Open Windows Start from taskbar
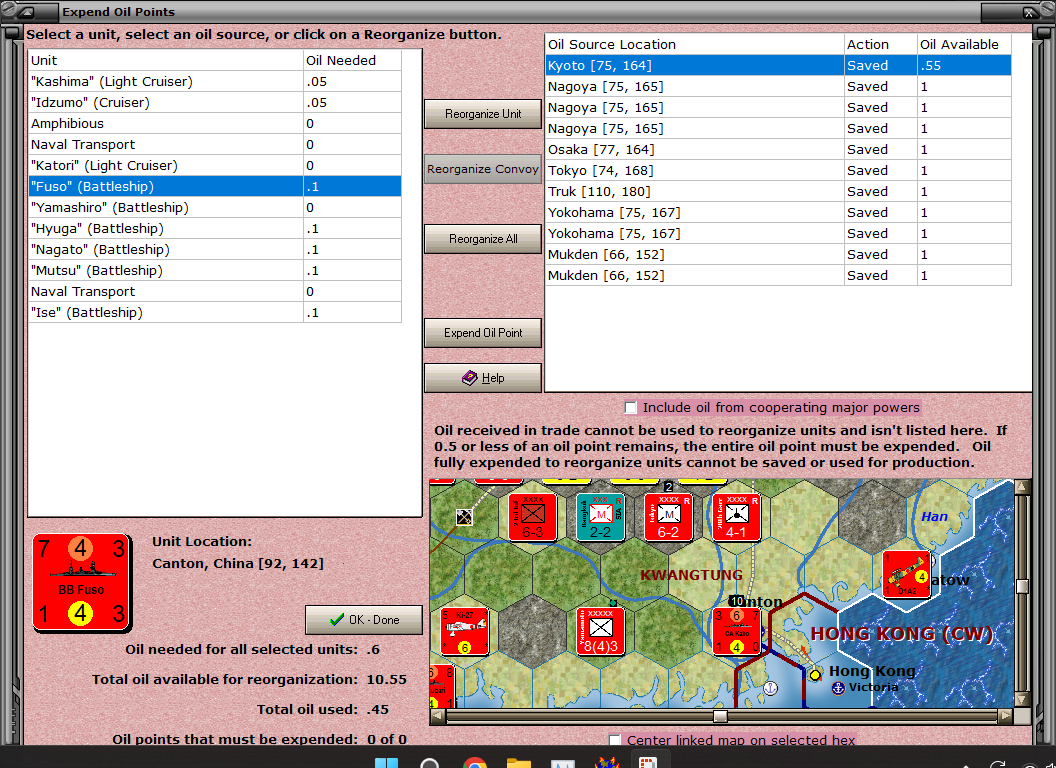Screen dimensions: 1056x768 386,763
